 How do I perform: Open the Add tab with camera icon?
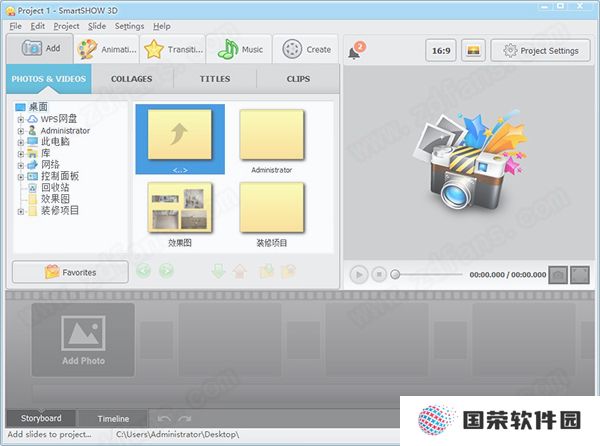click(x=40, y=49)
